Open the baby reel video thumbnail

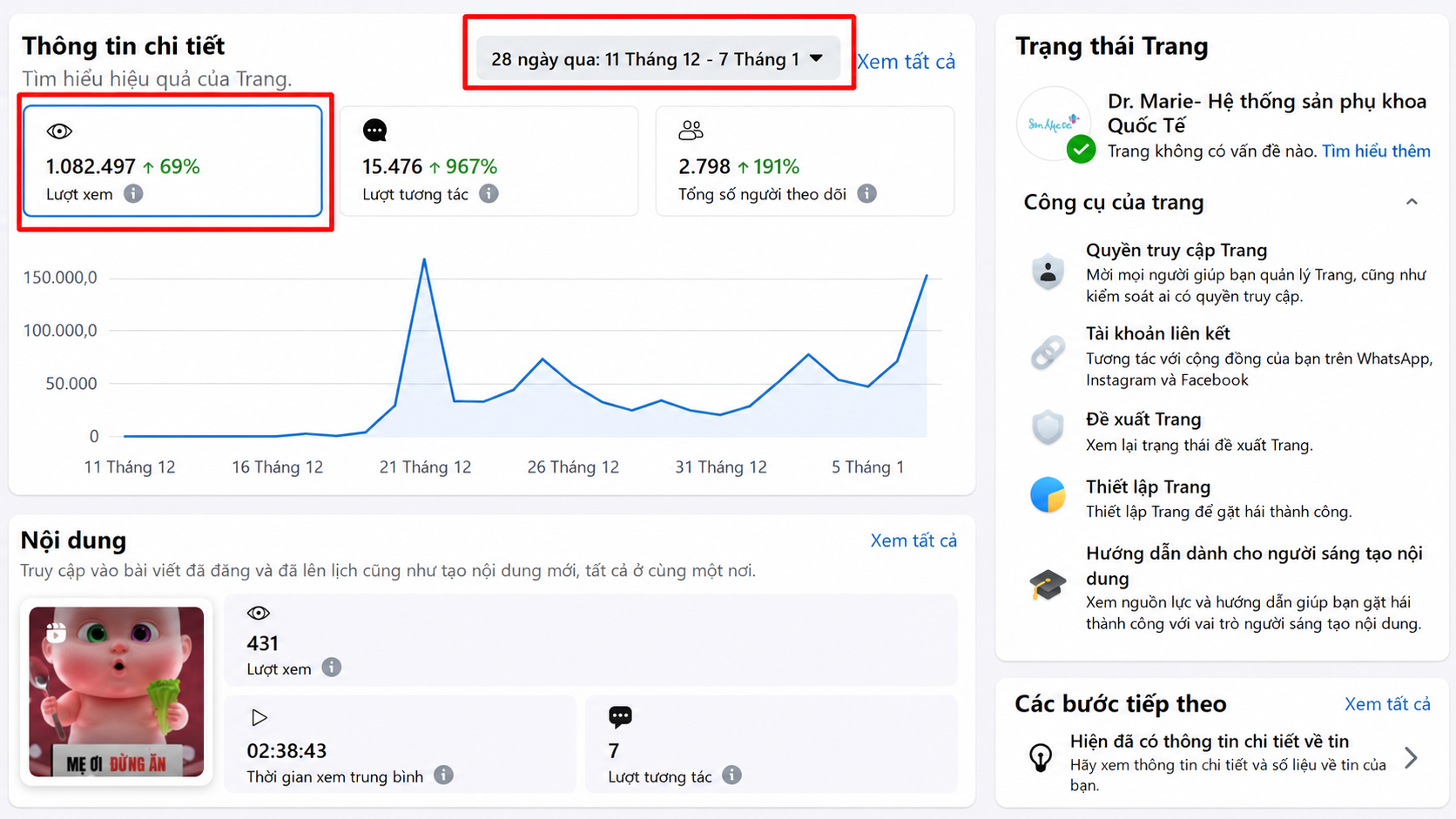tap(117, 692)
